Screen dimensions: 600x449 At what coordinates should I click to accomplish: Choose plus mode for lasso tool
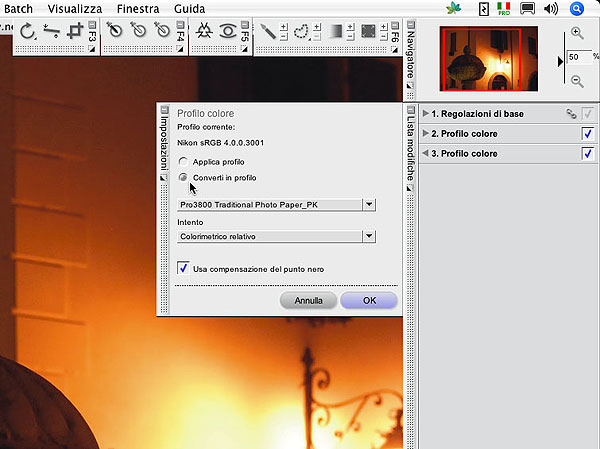[x=317, y=27]
